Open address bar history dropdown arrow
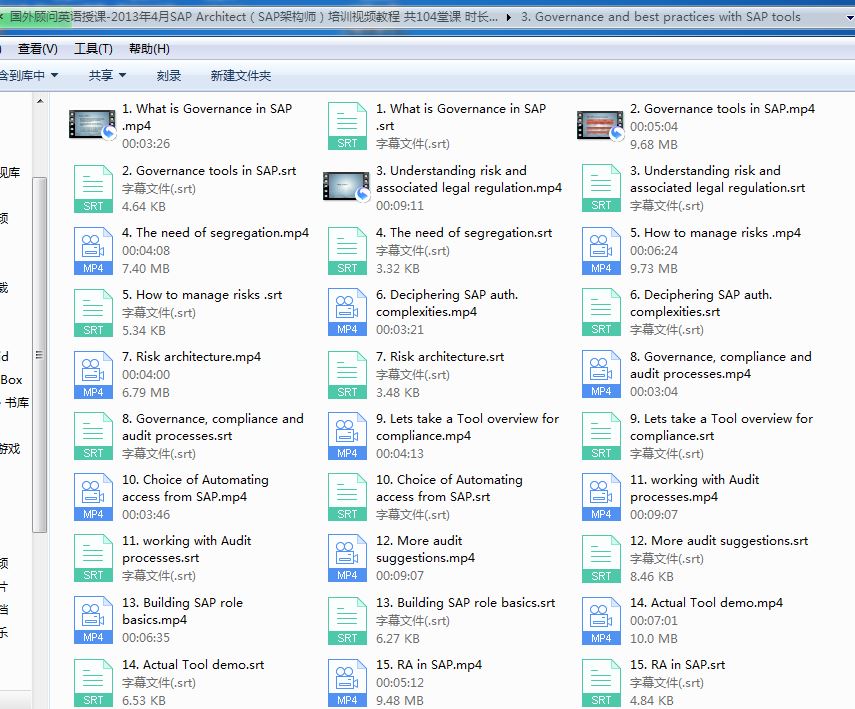 point(850,18)
